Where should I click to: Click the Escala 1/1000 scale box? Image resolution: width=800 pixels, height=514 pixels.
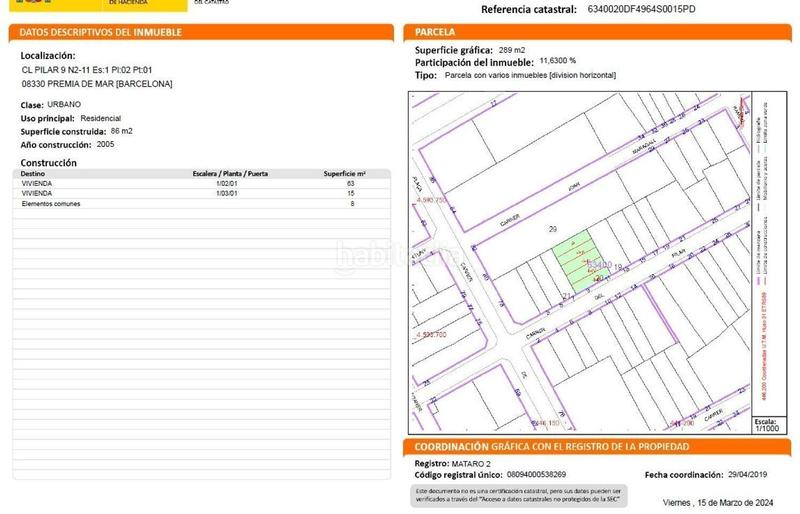tap(765, 424)
